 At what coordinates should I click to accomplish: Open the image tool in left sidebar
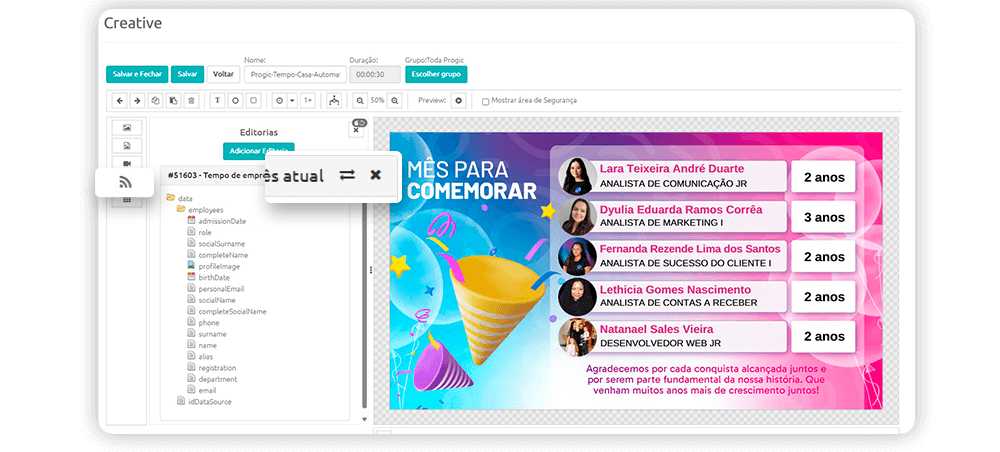pos(127,128)
